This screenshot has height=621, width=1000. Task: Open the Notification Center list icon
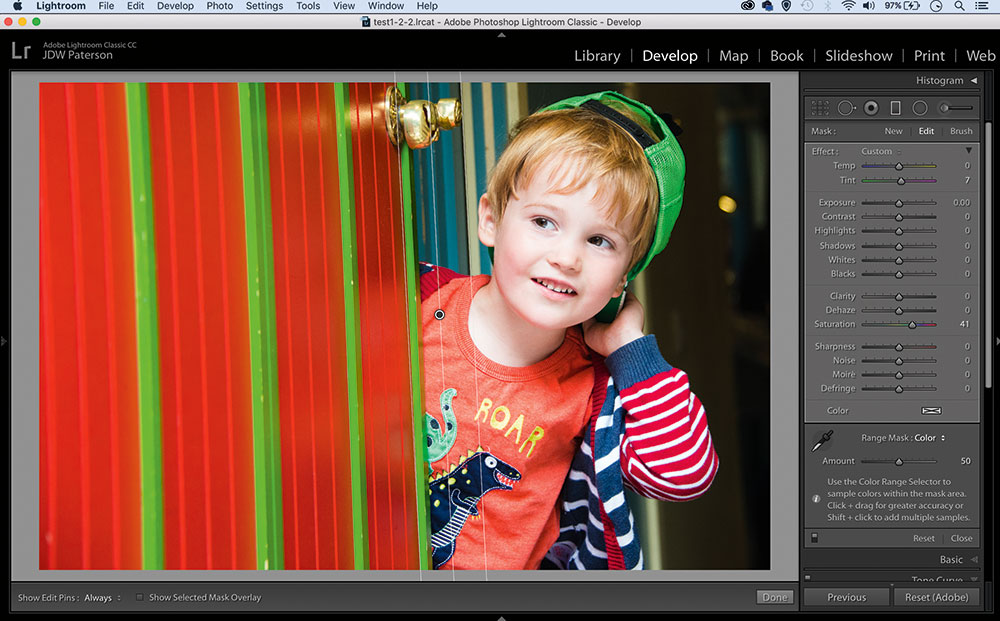(982, 6)
